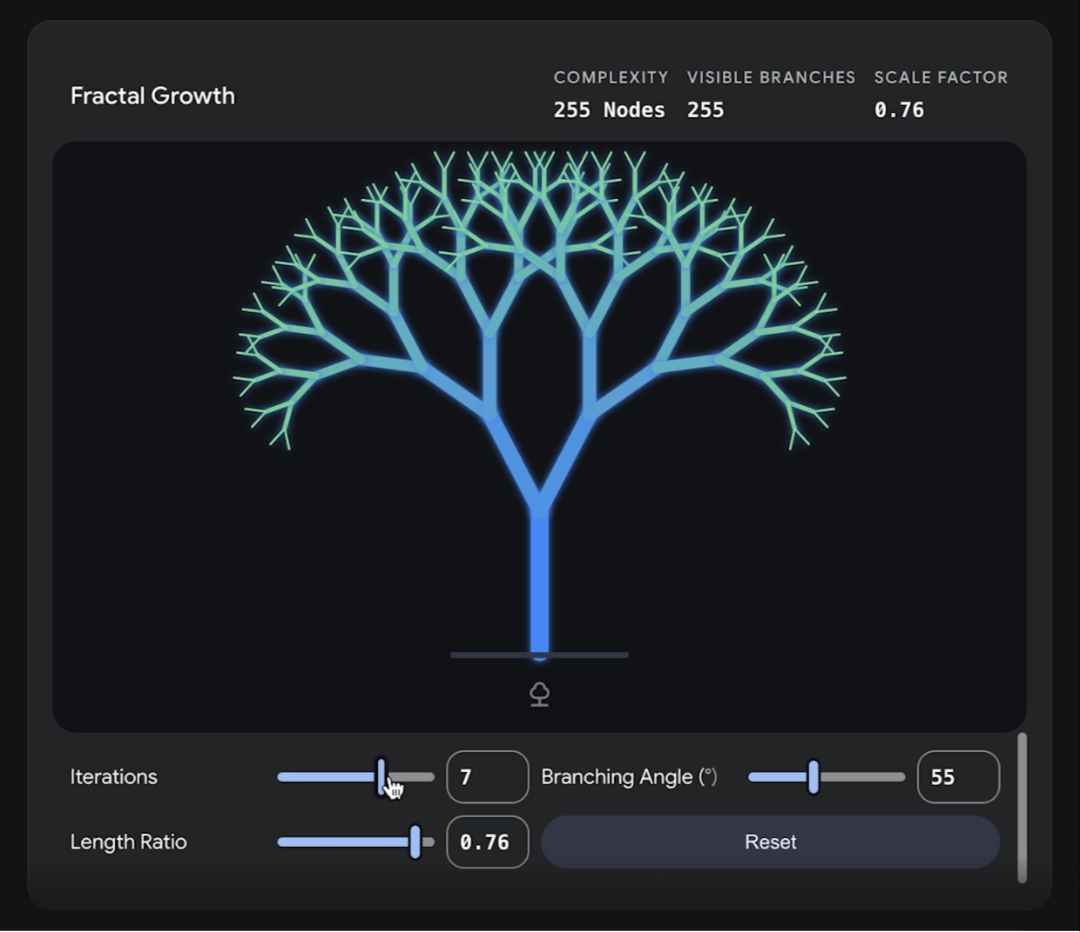1080x932 pixels.
Task: Click the unfilled end of the Iterations slider track
Action: (418, 777)
